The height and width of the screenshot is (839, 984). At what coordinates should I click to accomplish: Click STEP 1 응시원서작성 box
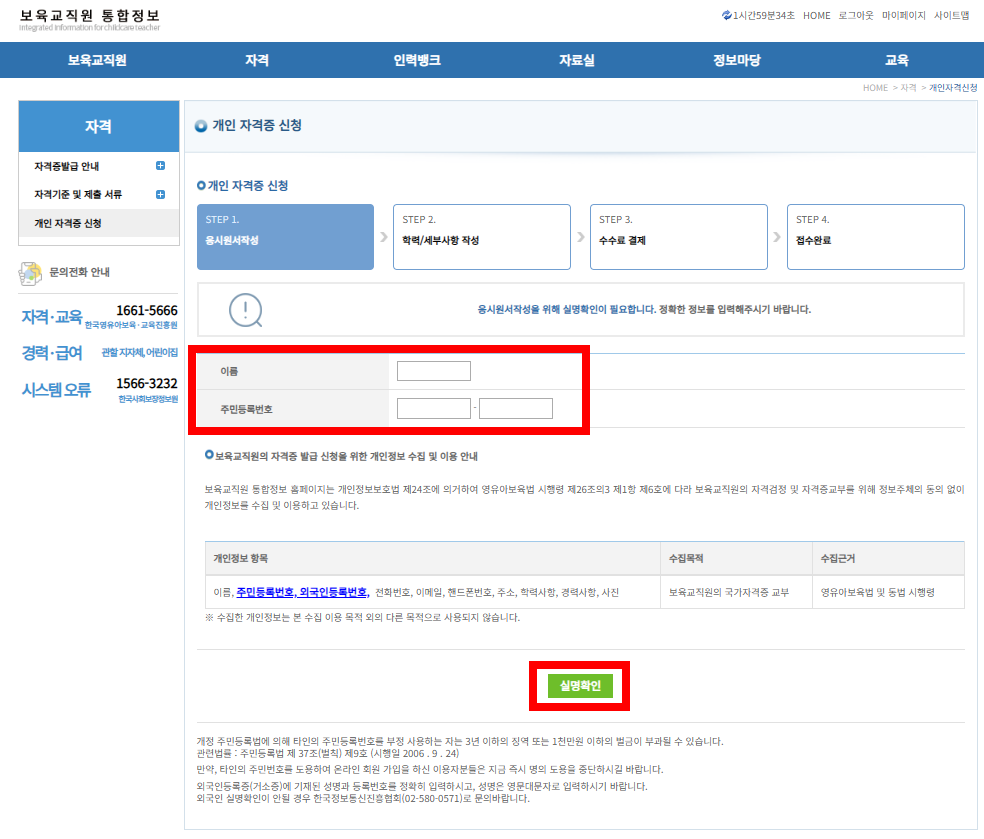click(286, 237)
